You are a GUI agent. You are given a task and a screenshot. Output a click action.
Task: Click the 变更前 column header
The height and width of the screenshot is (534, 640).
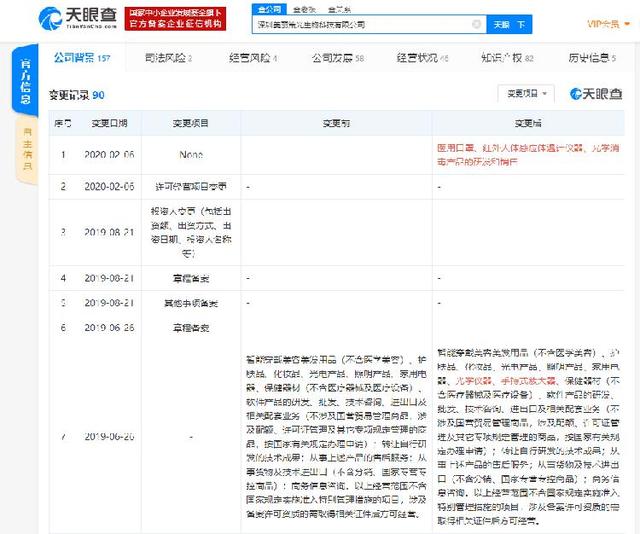tap(336, 123)
